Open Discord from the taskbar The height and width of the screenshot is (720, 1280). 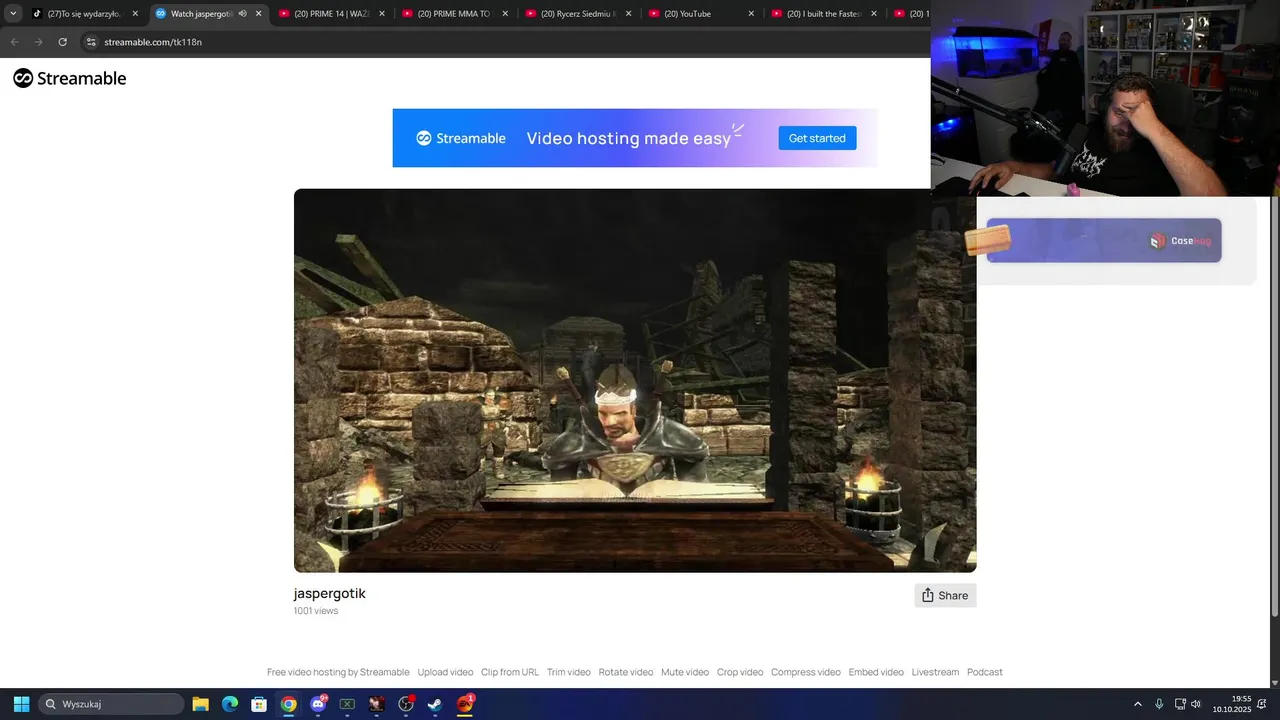pyautogui.click(x=318, y=704)
